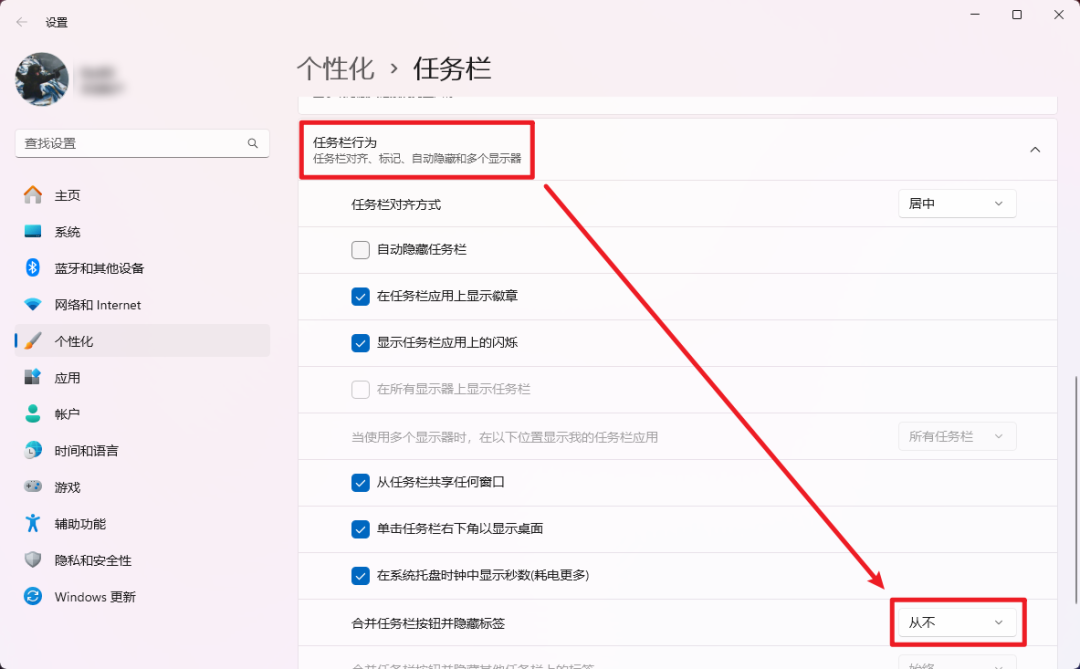
Task: Click the 查找设置 search field
Action: pos(142,143)
